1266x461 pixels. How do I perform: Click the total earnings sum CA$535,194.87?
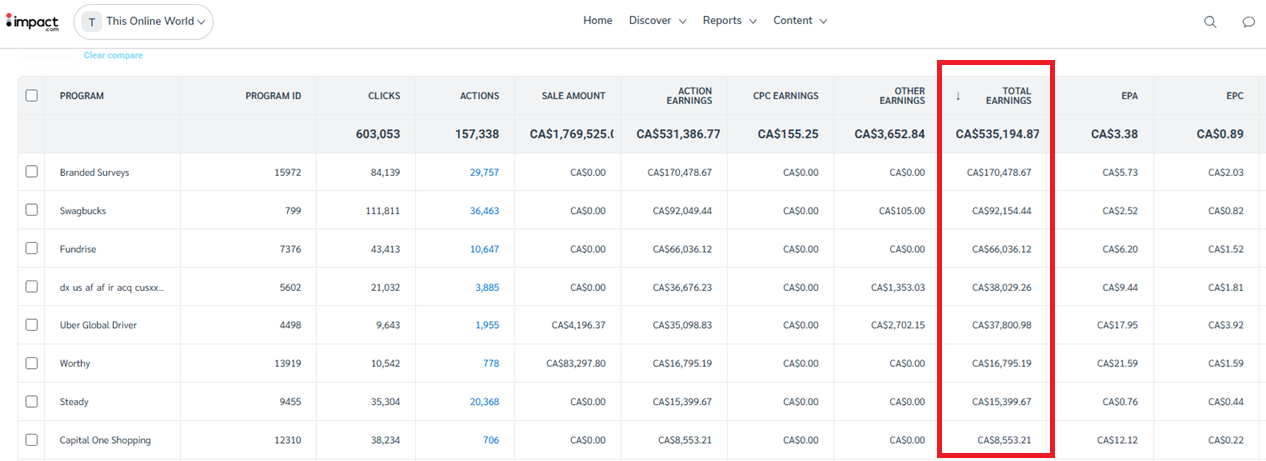point(997,134)
